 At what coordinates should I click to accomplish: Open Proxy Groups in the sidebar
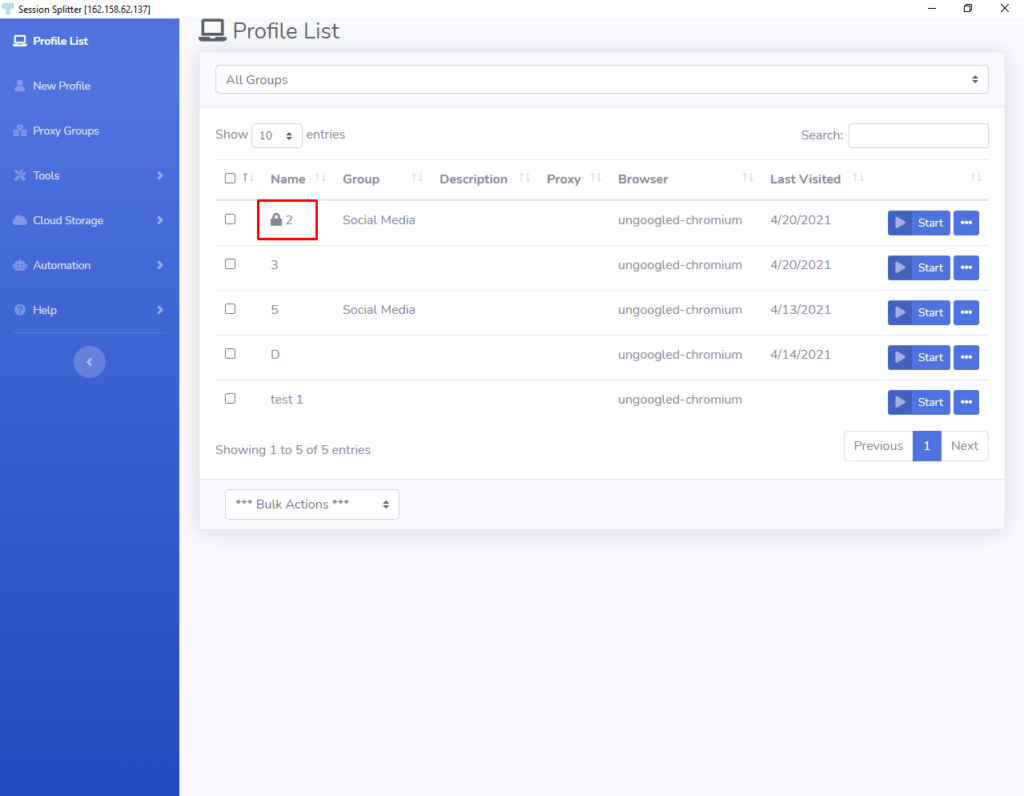point(66,131)
